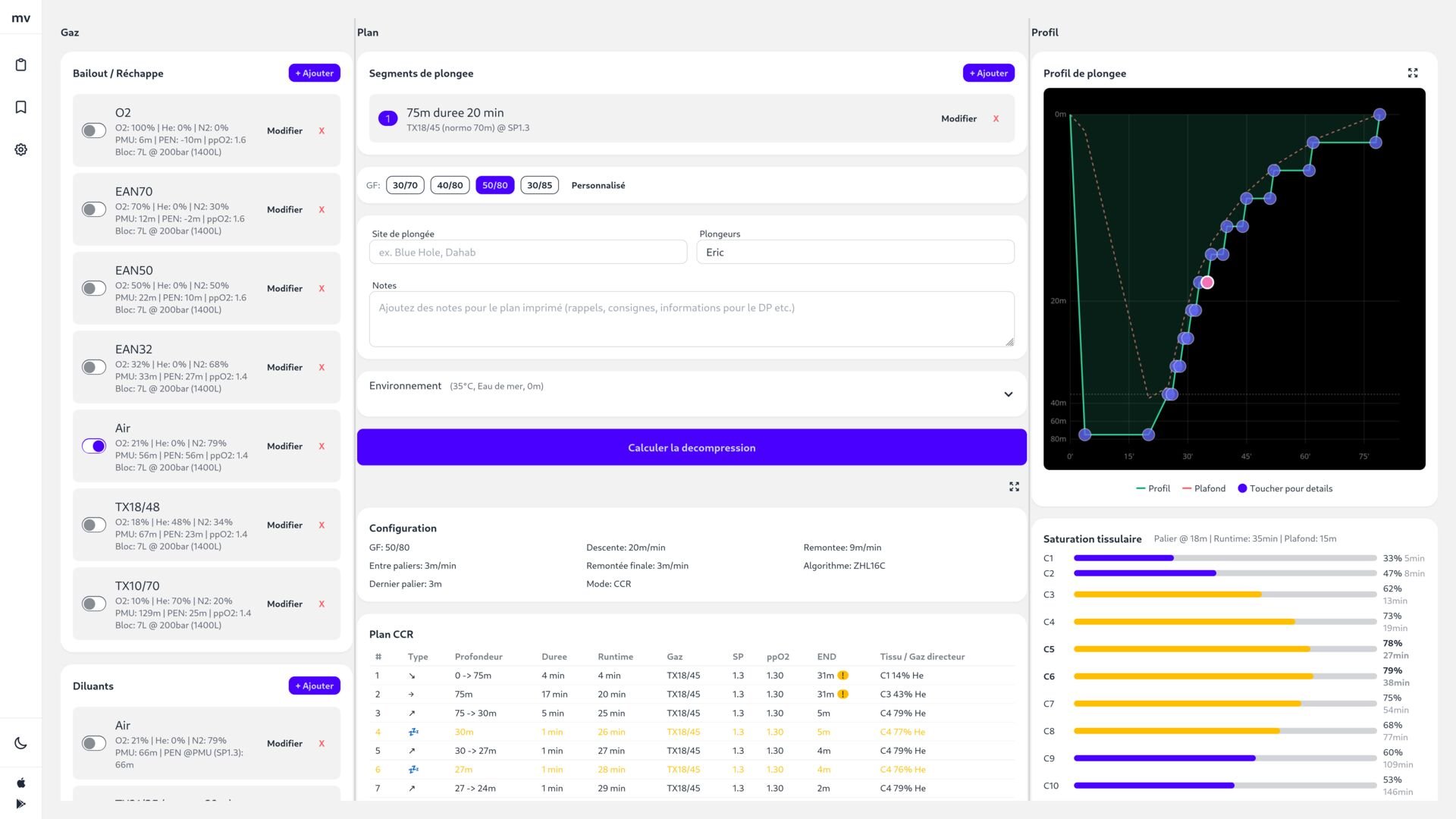Click the pink highlighted point on dive profile

coord(1207,282)
